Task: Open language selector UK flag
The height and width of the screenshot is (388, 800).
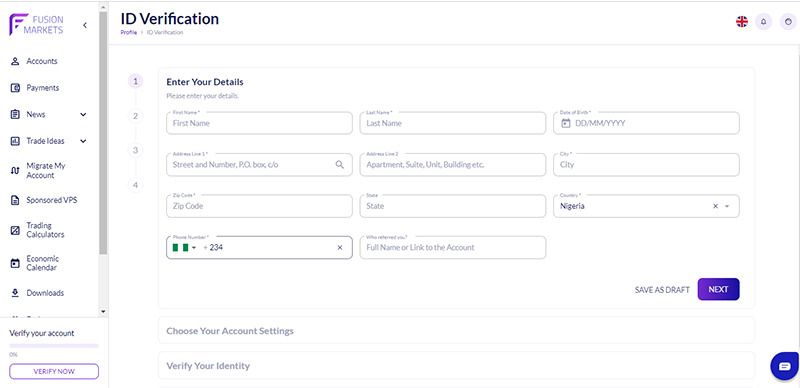Action: 742,21
